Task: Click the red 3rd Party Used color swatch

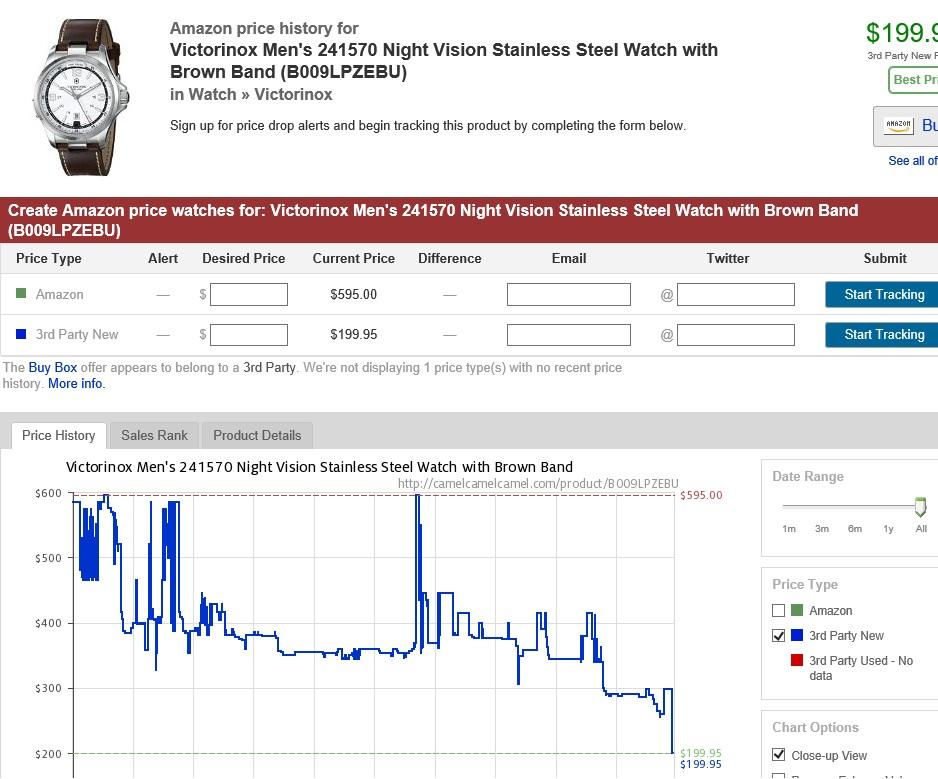Action: coord(796,660)
